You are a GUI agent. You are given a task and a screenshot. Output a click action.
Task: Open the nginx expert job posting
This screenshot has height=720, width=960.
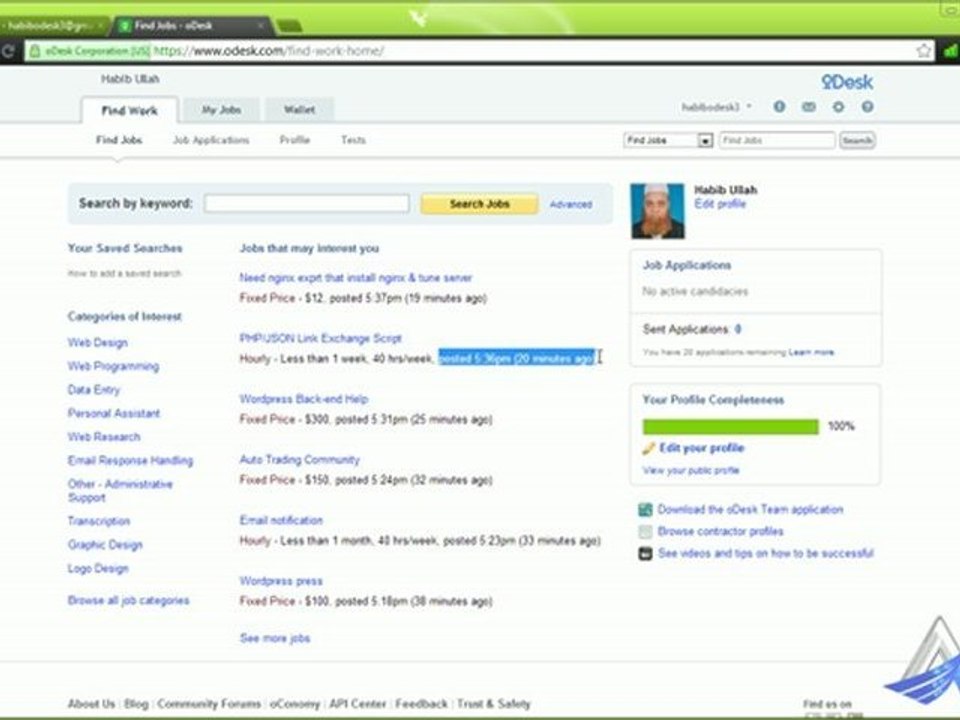coord(356,278)
